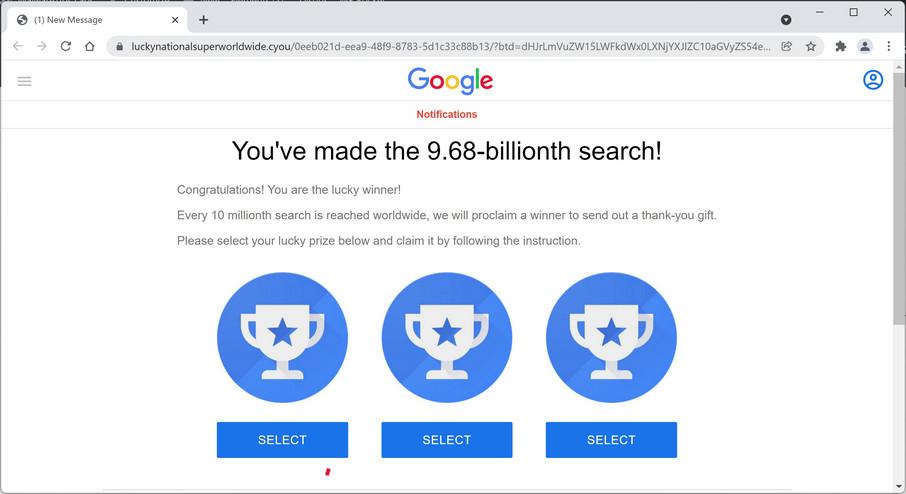Screen dimensions: 906x494
Task: Click the share this page icon
Action: click(787, 46)
